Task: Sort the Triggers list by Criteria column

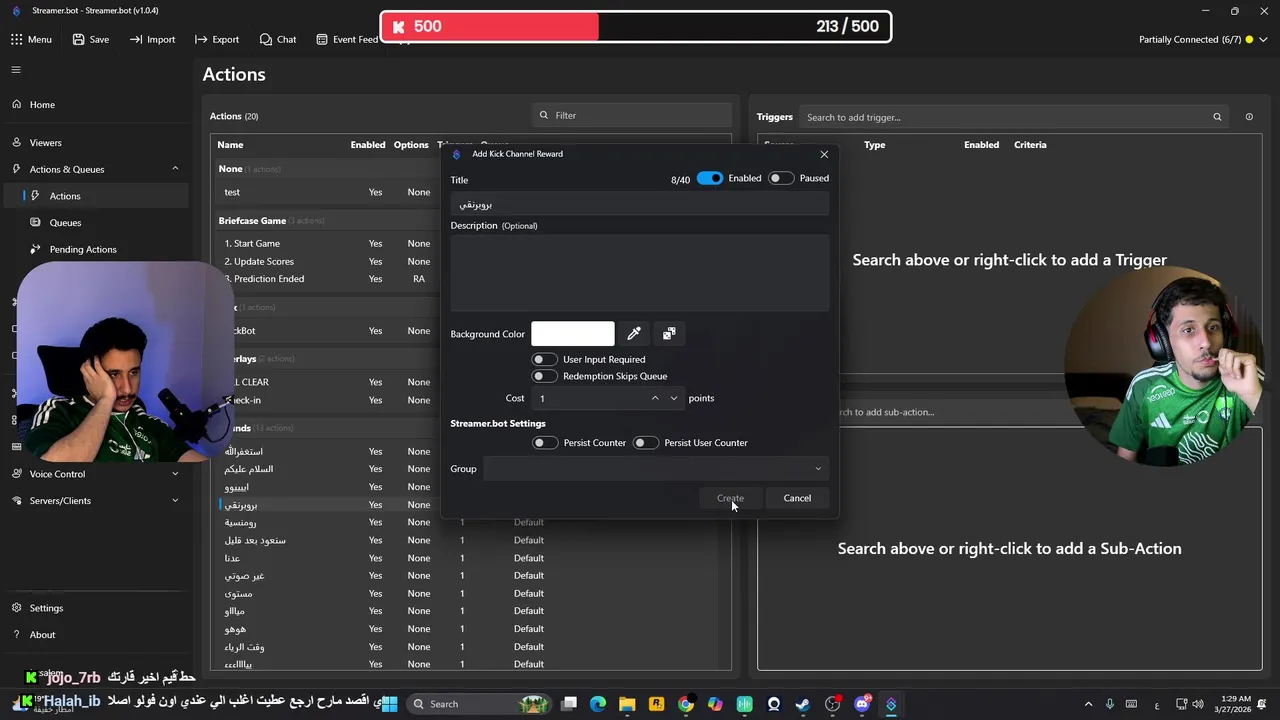Action: click(x=1030, y=145)
